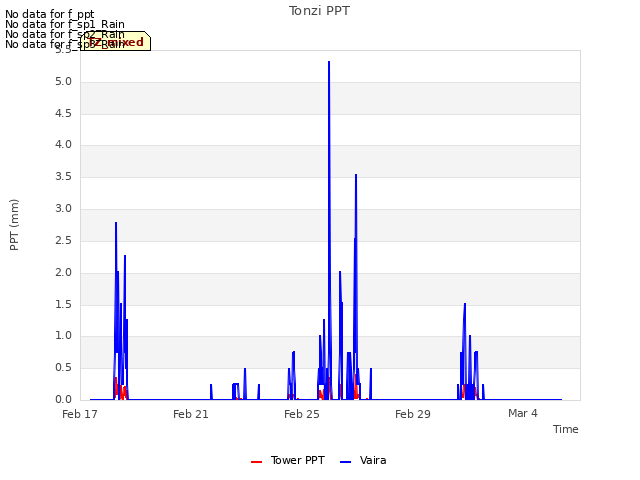Click the 4.0 y-axis tick label
Viewport: 640px width, 480px height.
pos(63,145)
